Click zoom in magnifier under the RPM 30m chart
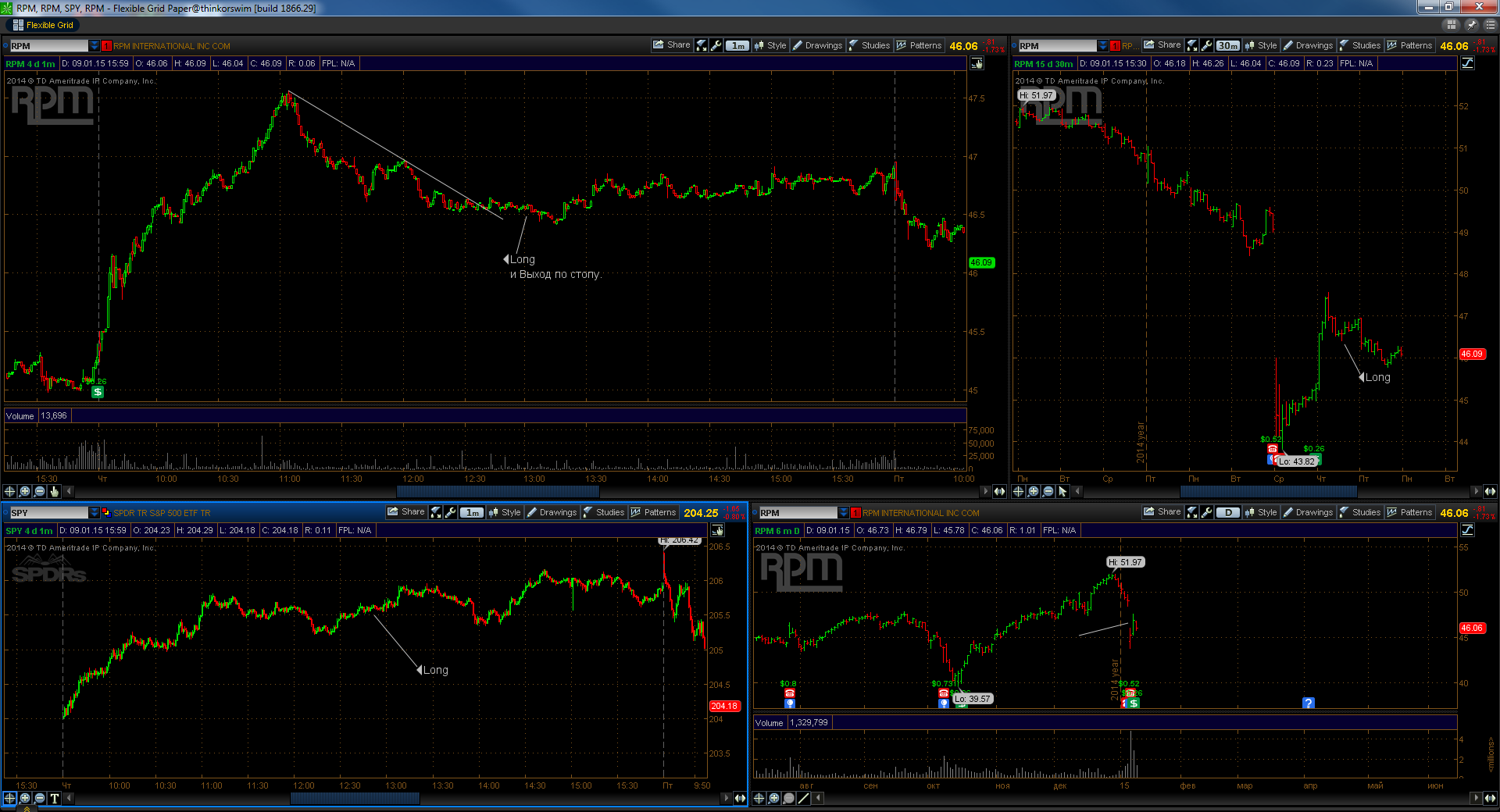The height and width of the screenshot is (812, 1500). tap(1033, 491)
